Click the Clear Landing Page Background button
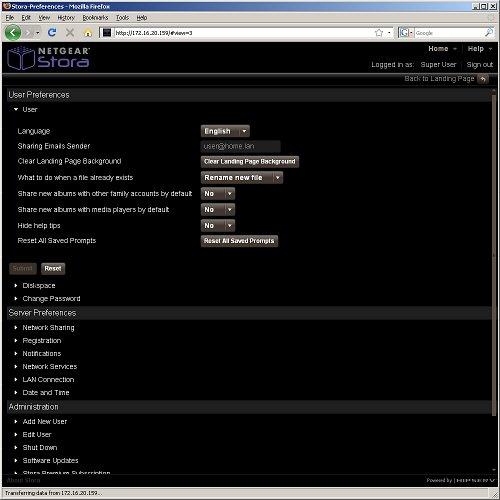 click(x=250, y=161)
